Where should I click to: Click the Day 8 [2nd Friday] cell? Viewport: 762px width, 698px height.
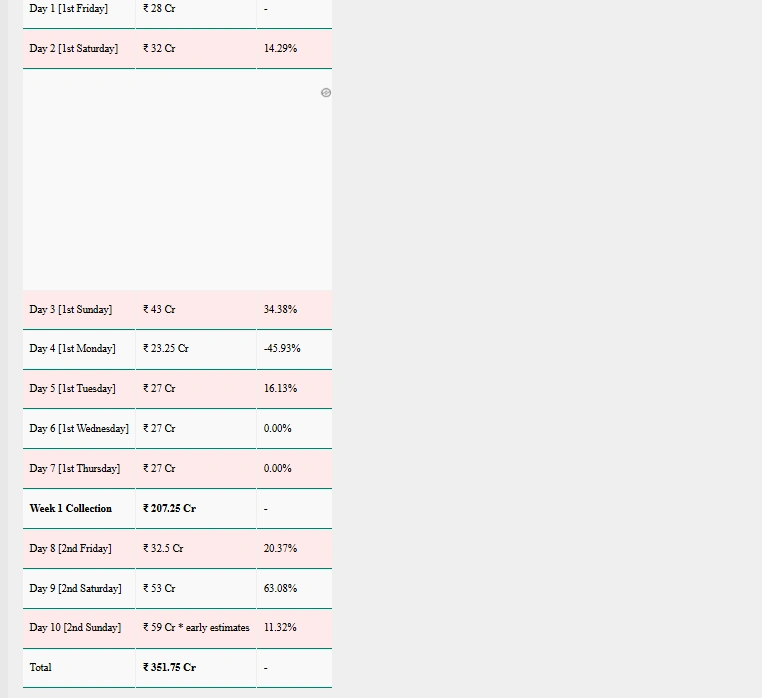click(71, 549)
